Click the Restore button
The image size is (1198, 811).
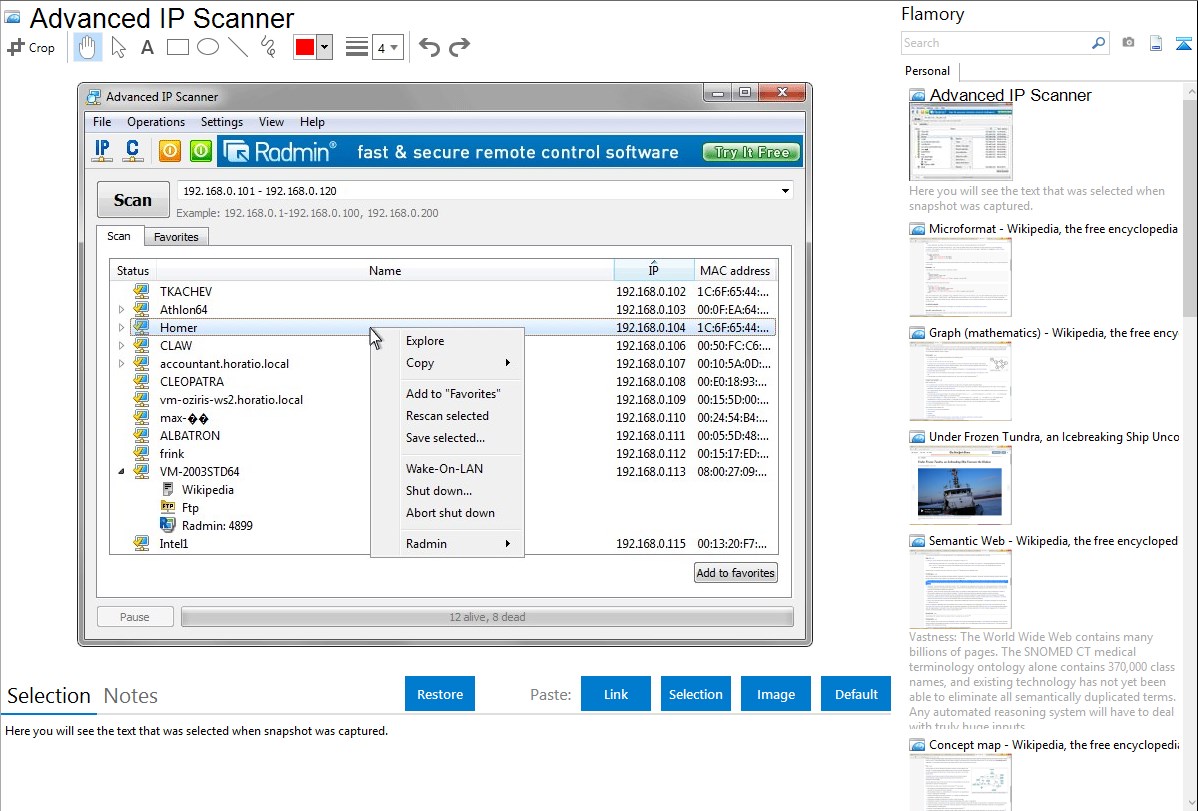point(439,694)
